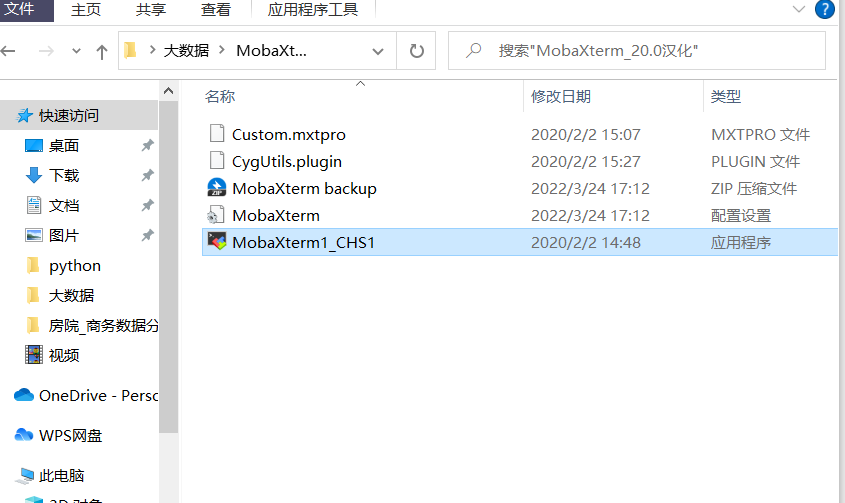The image size is (845, 503).
Task: Open recent locations dropdown arrow
Action: click(x=76, y=51)
